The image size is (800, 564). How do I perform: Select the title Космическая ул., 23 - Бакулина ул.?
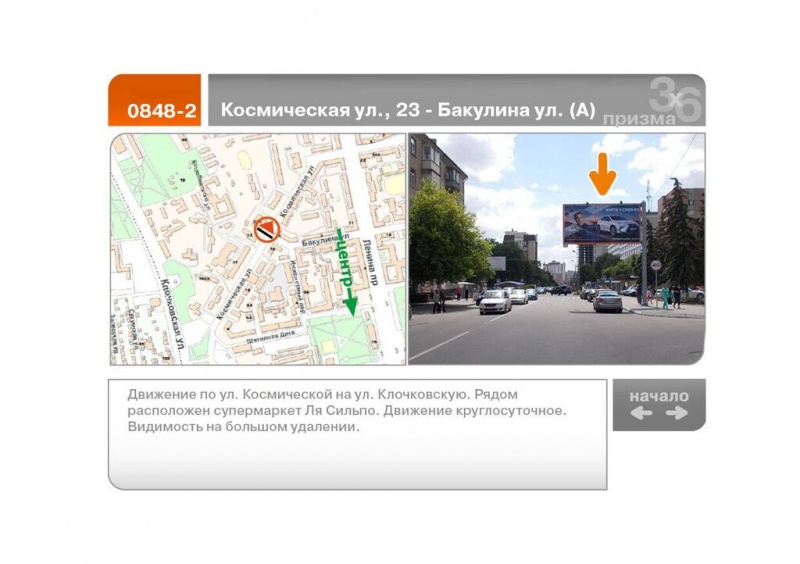(407, 110)
